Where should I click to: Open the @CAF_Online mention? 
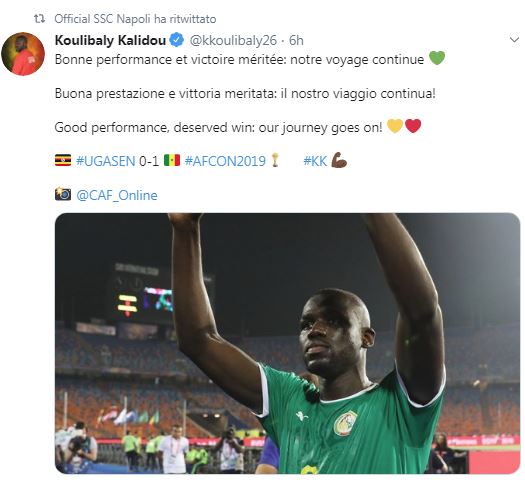(x=117, y=195)
